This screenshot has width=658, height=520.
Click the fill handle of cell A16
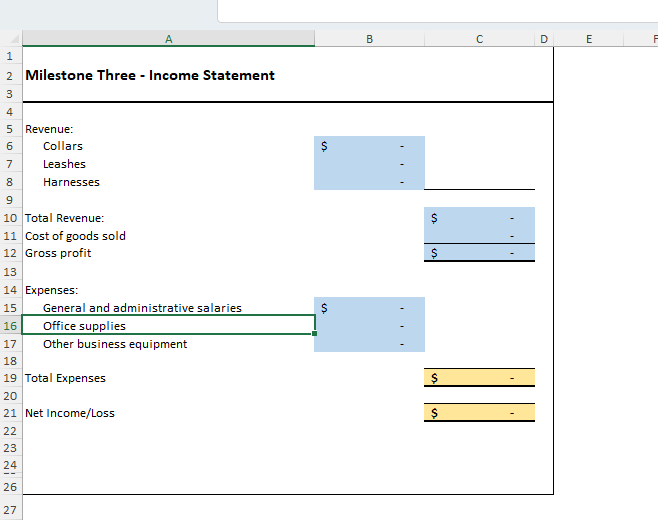click(x=315, y=334)
